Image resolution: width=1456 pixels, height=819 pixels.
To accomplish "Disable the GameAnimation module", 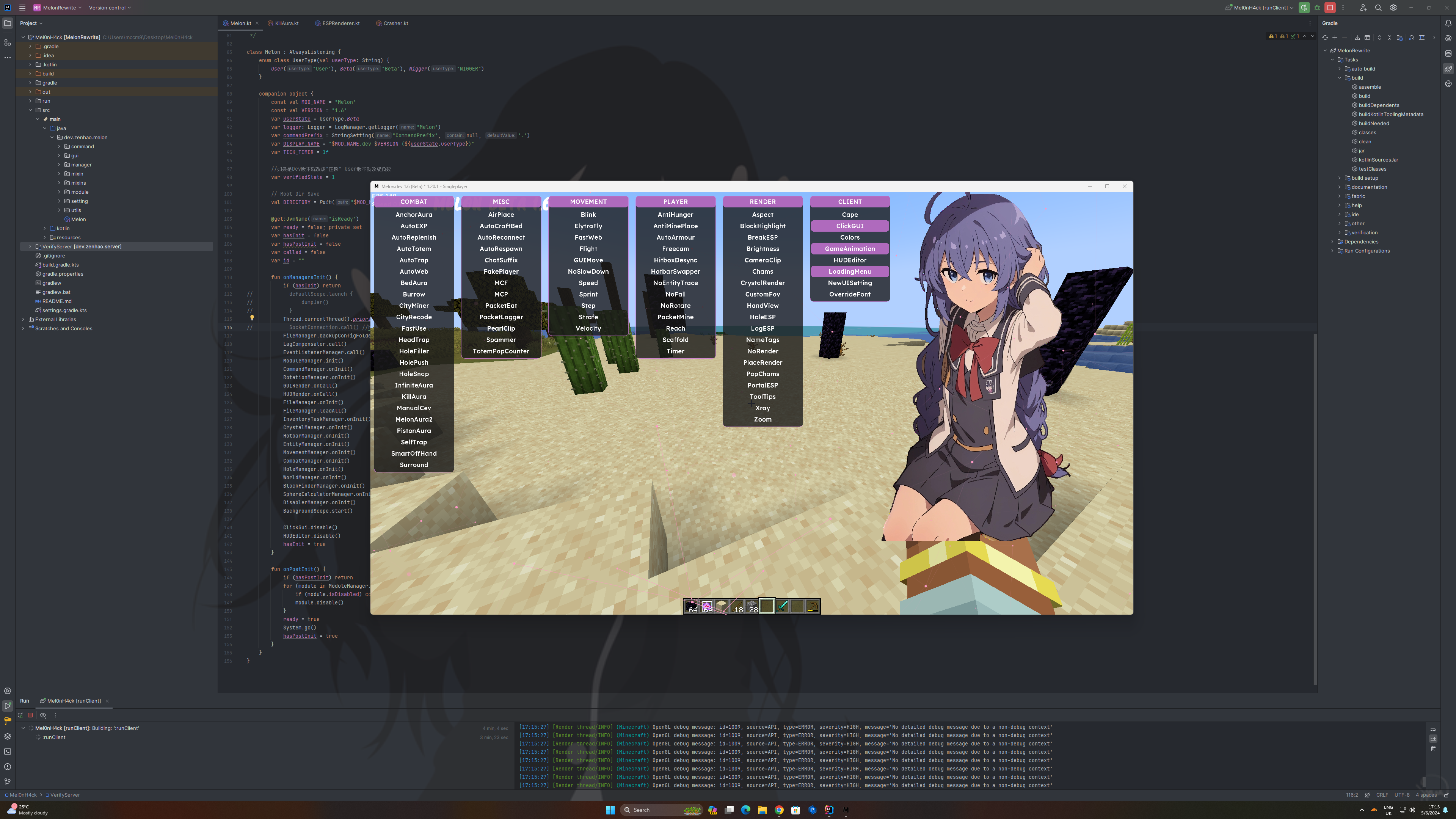I will point(849,249).
